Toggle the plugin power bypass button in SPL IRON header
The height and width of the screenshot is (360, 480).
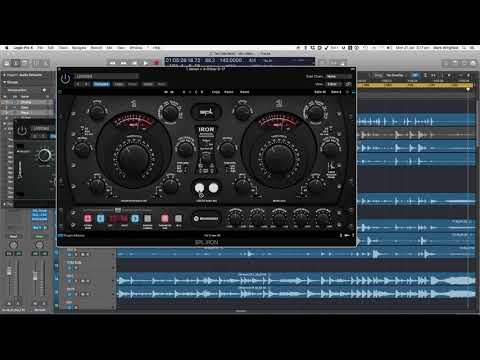tap(65, 79)
